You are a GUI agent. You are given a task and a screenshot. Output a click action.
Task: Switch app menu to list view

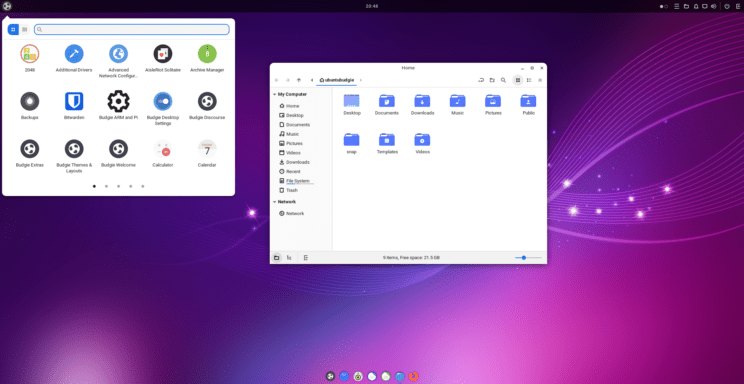point(25,29)
